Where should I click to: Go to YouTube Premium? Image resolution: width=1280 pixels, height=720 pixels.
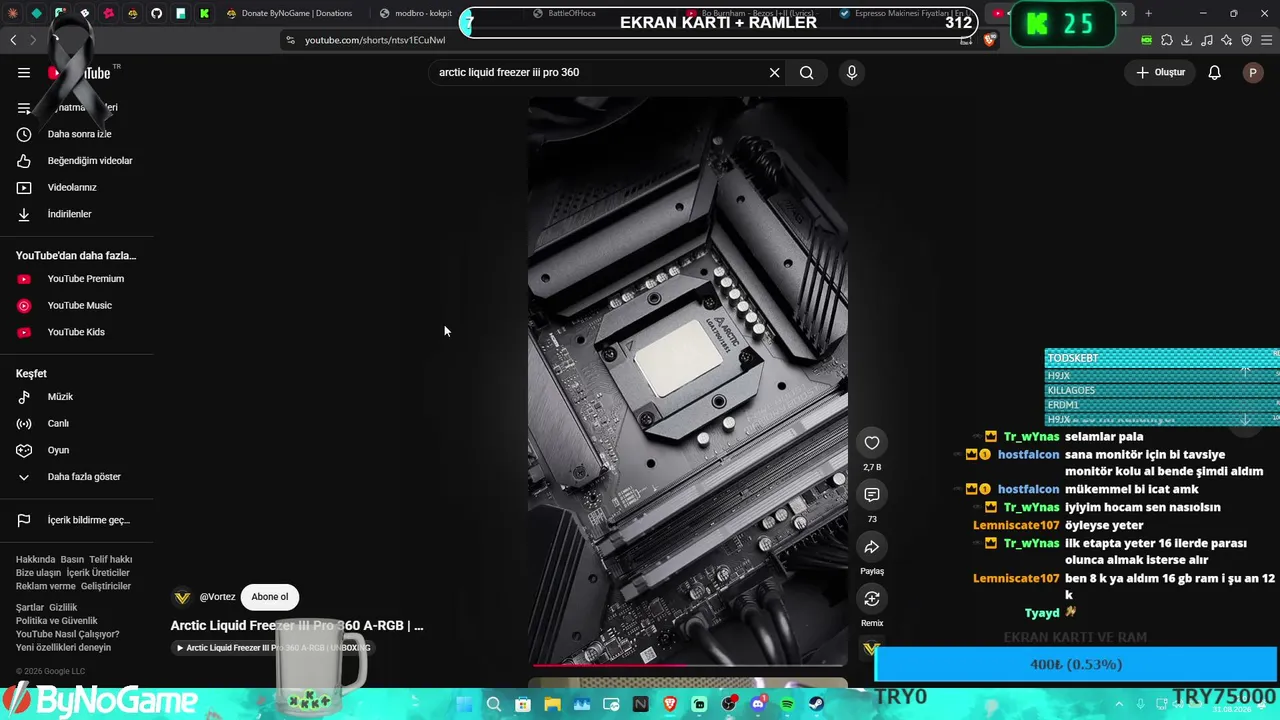[x=79, y=279]
